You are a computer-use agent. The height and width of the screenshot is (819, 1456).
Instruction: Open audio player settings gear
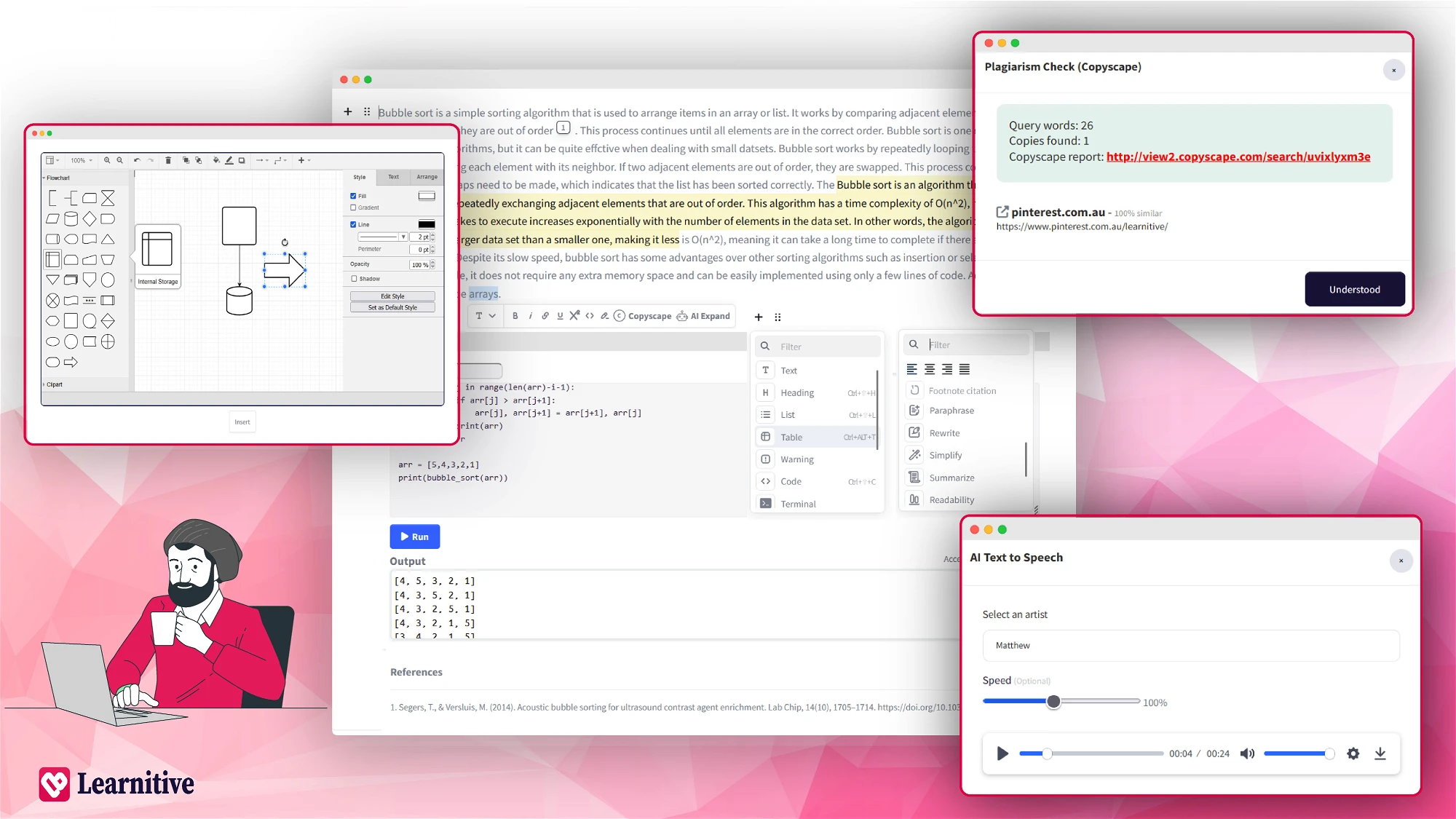[x=1353, y=753]
